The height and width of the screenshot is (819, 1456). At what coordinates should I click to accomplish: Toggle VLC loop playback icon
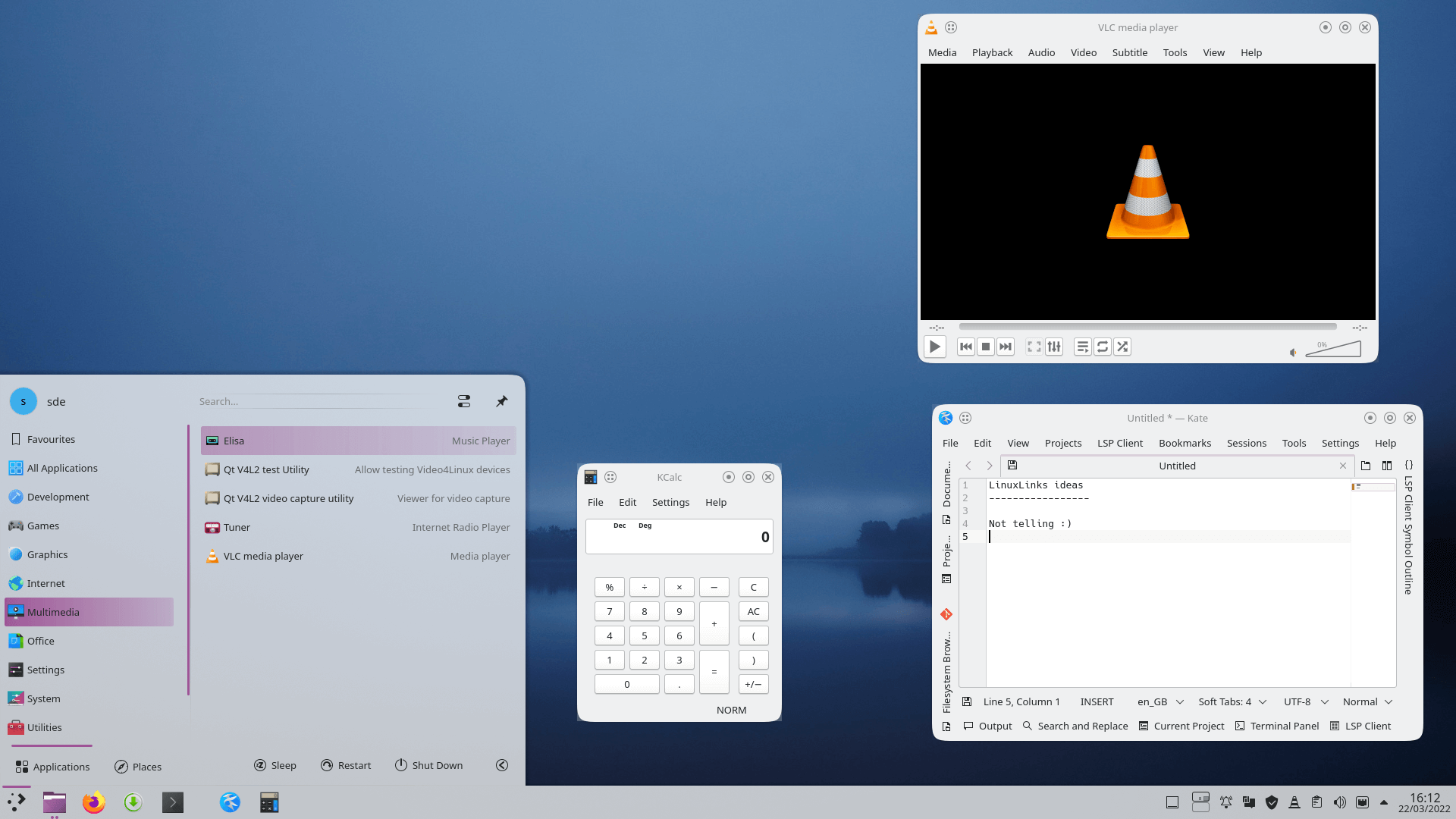point(1102,346)
